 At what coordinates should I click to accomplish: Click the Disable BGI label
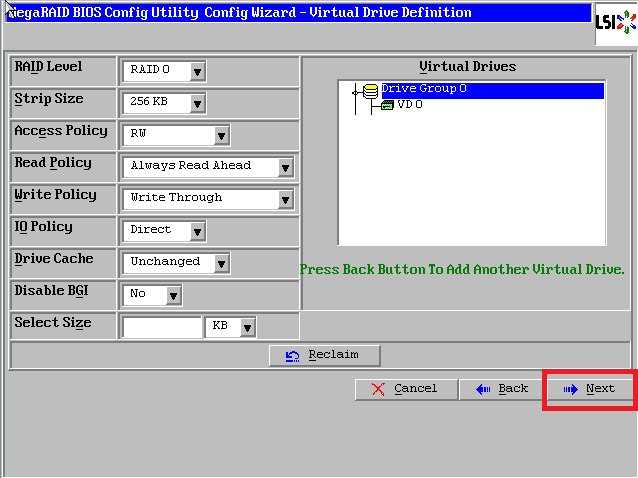tap(52, 291)
